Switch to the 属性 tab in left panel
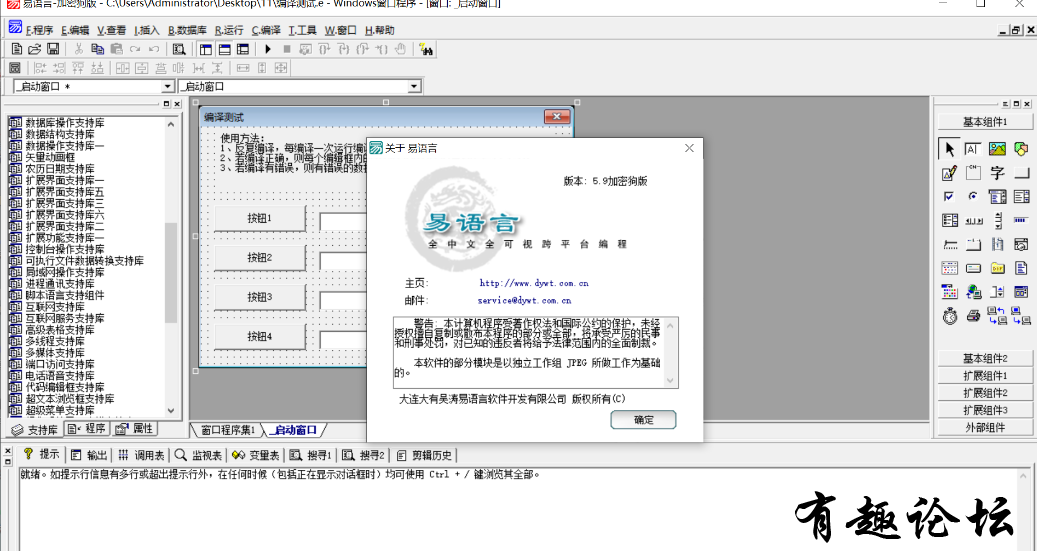1037x551 pixels. pyautogui.click(x=134, y=429)
